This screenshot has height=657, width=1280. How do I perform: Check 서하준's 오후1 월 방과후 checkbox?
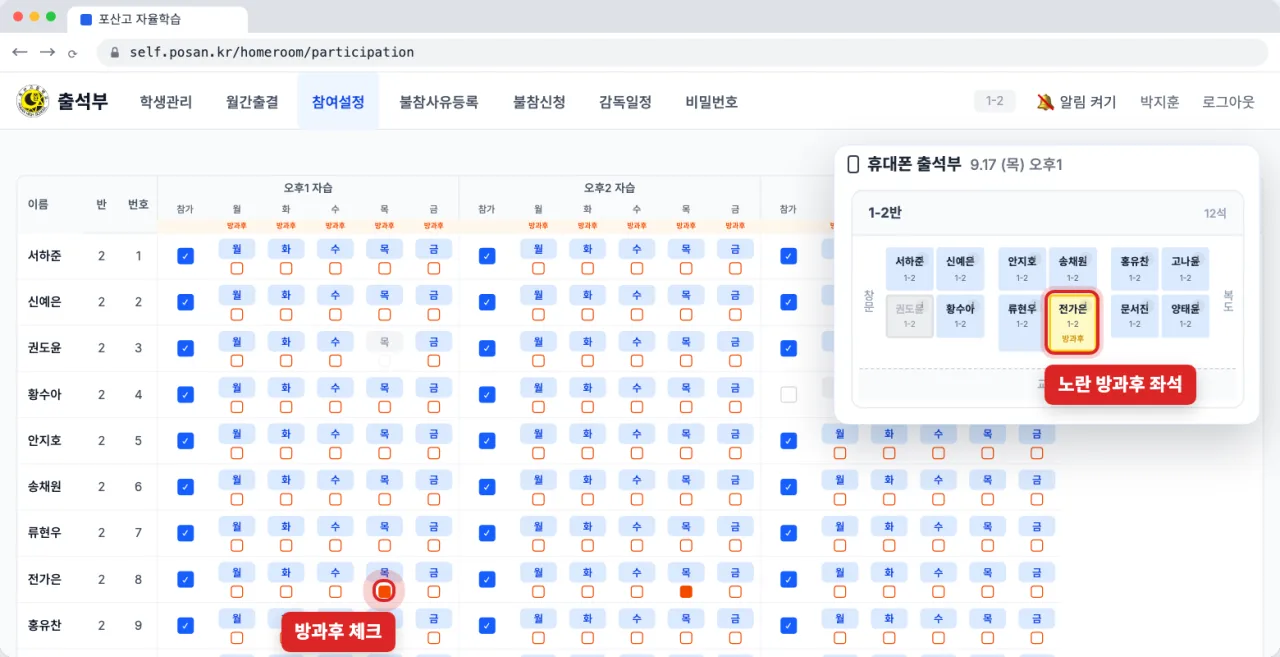coord(237,268)
